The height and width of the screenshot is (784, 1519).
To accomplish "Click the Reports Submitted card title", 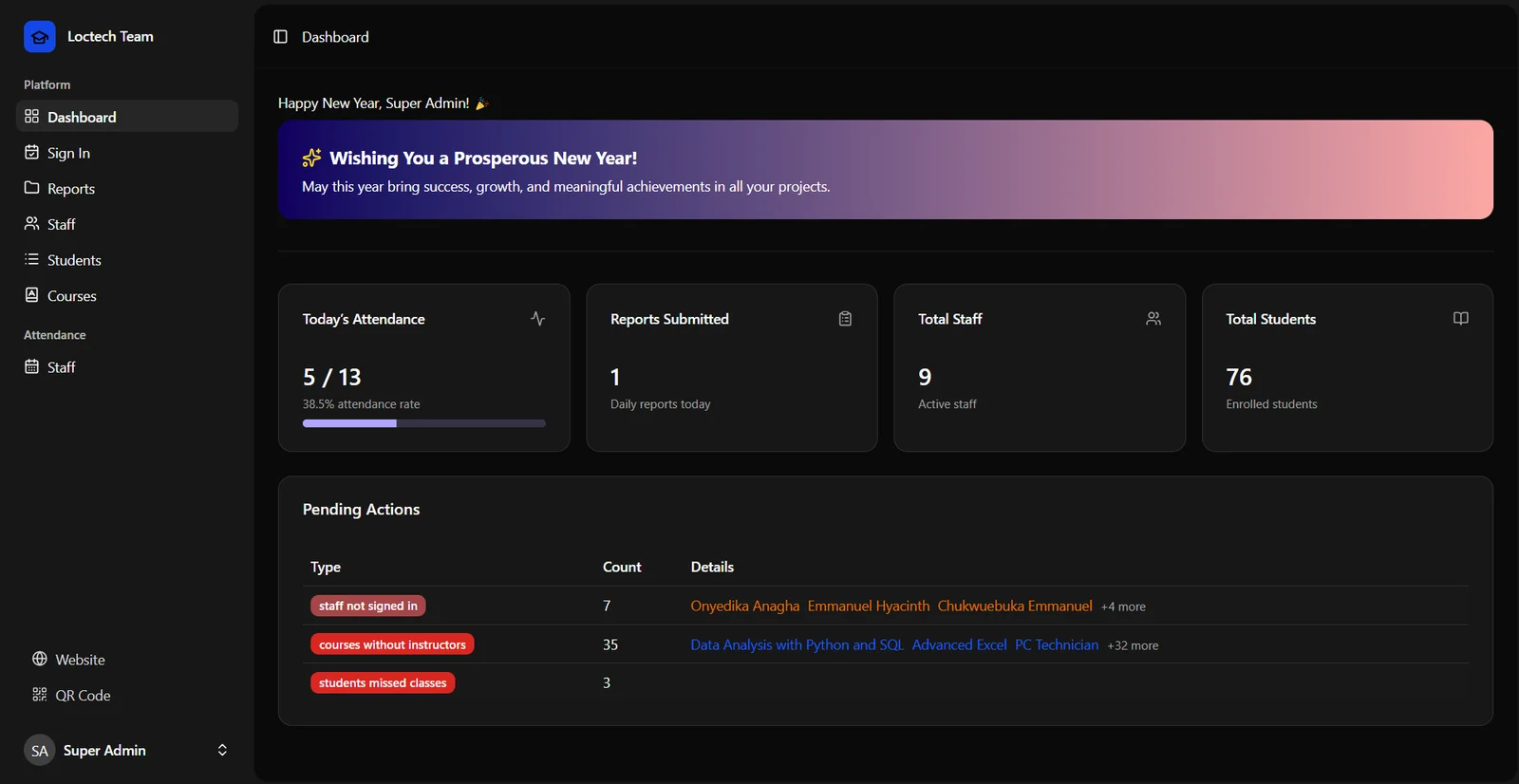I will 669,319.
